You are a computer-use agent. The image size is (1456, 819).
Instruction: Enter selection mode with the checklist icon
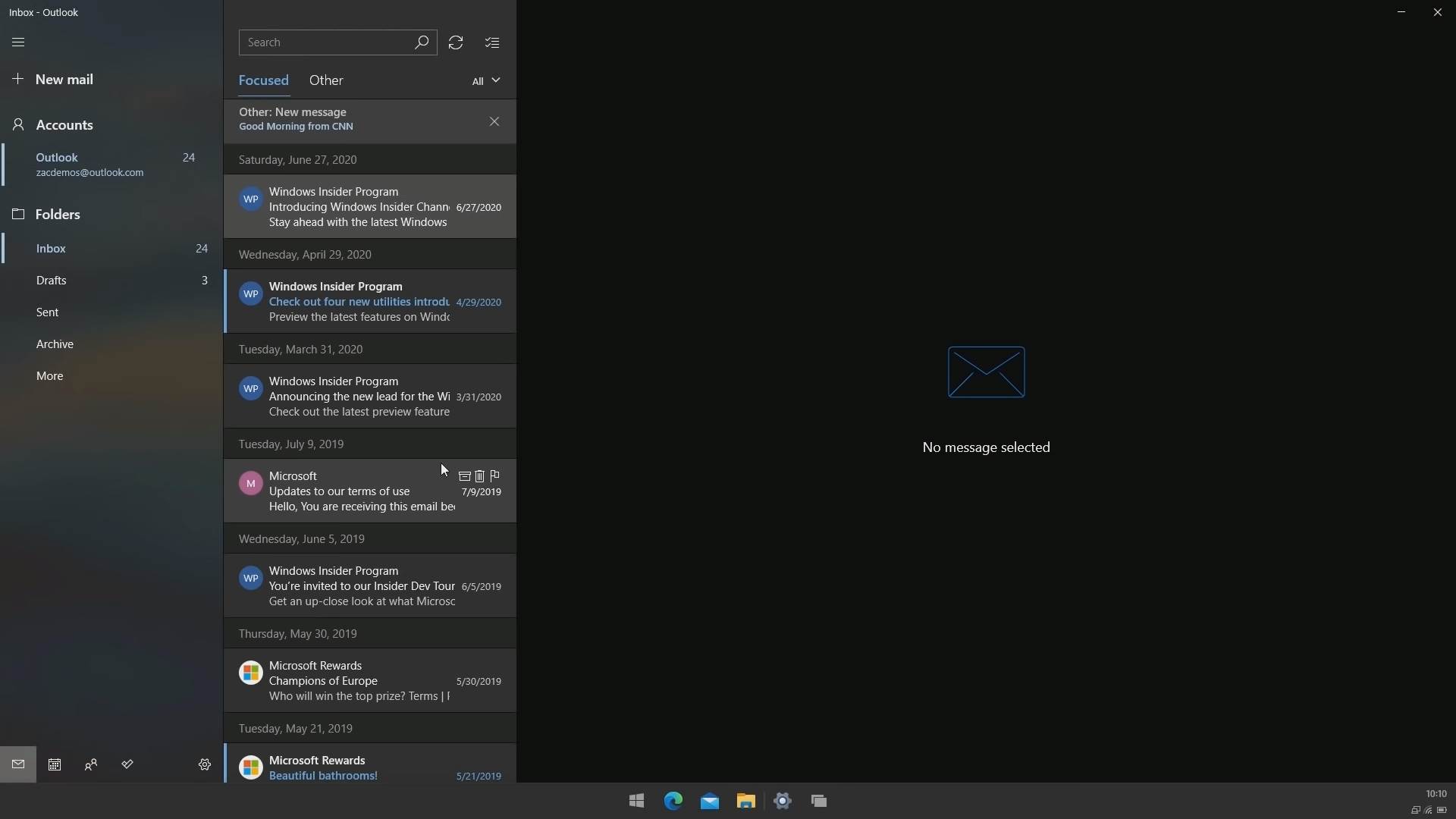tap(491, 42)
